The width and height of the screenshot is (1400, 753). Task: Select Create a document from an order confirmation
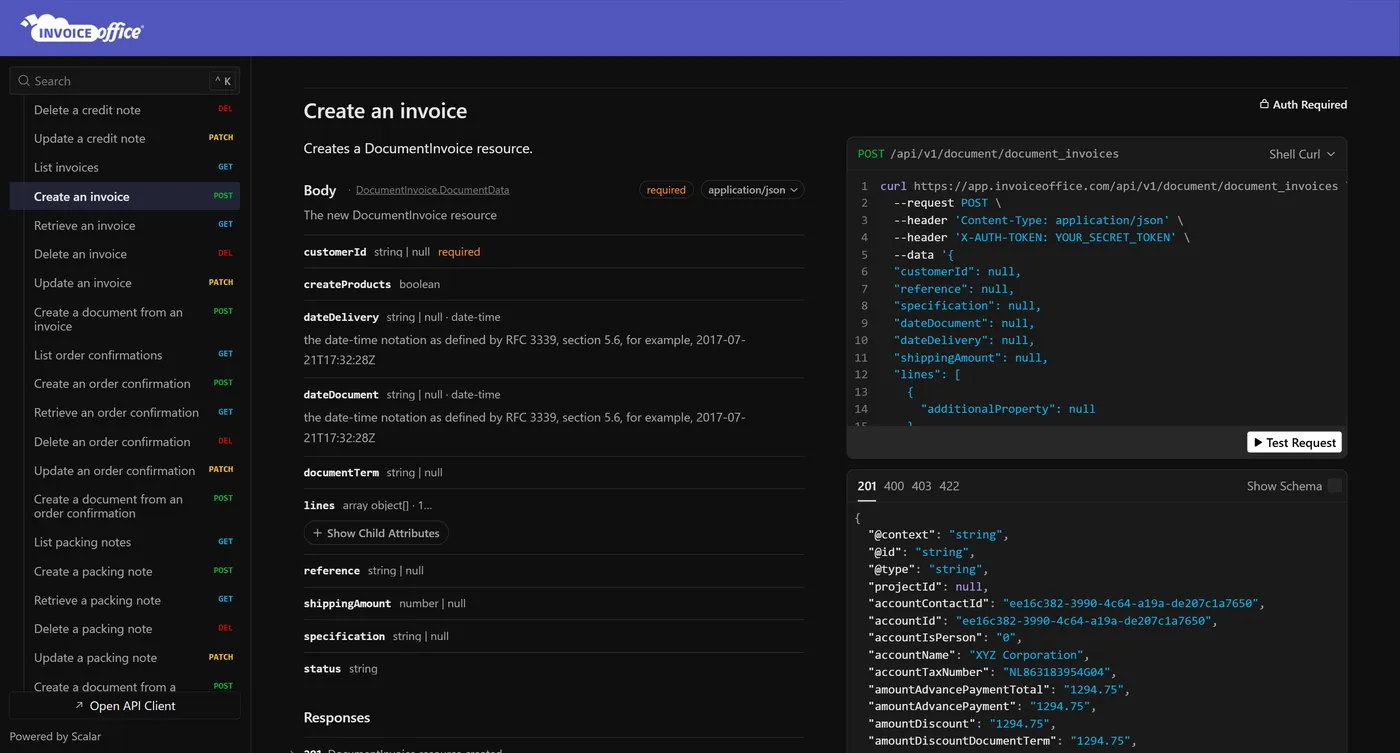pos(125,506)
